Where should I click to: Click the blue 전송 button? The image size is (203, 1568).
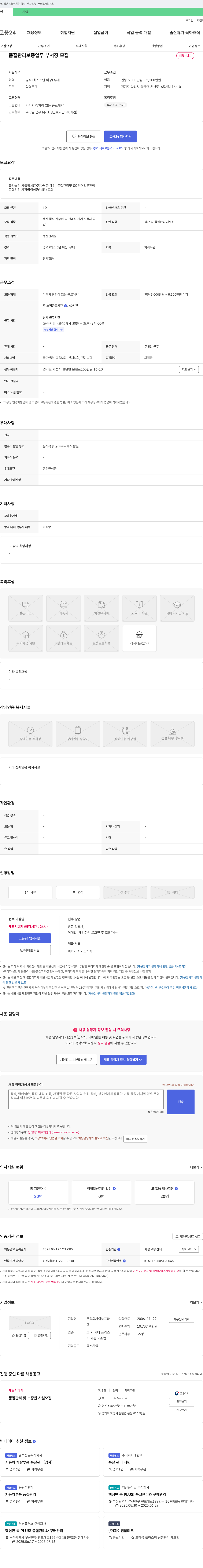tap(181, 1102)
